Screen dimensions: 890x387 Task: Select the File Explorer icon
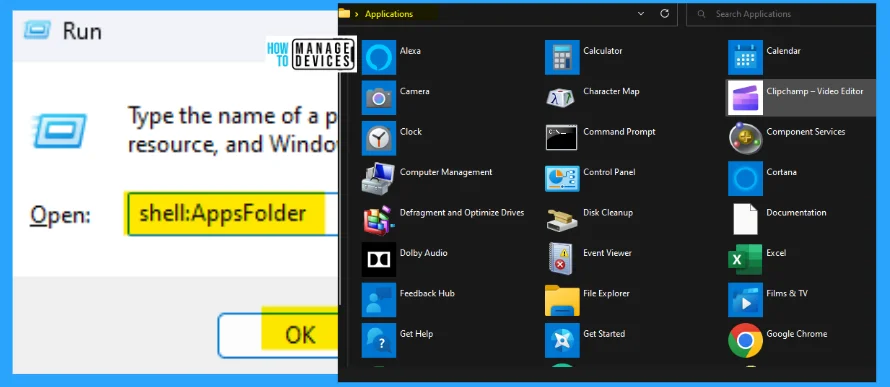[562, 300]
